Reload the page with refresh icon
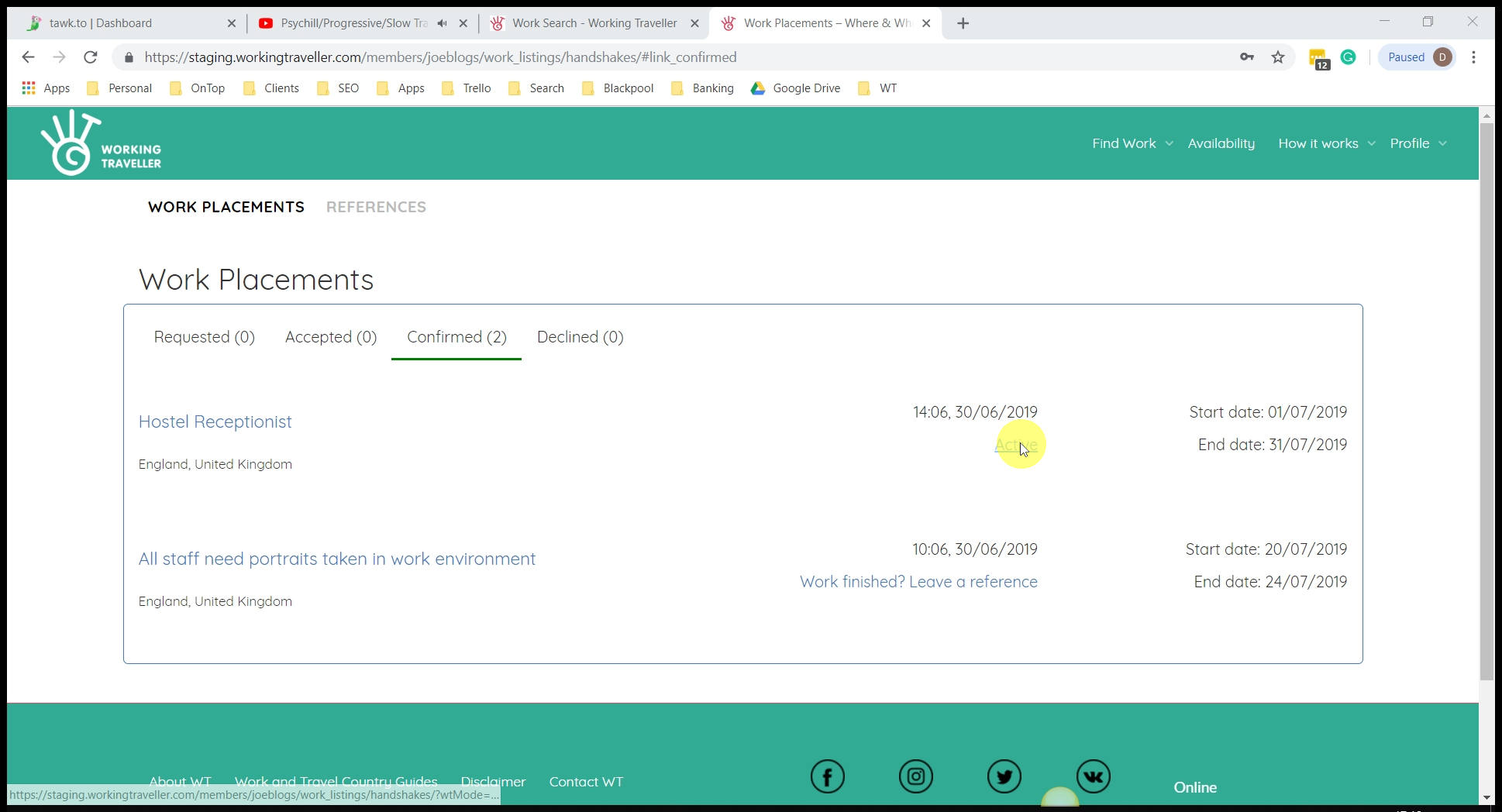Screen dimensions: 1502x812 91,57
